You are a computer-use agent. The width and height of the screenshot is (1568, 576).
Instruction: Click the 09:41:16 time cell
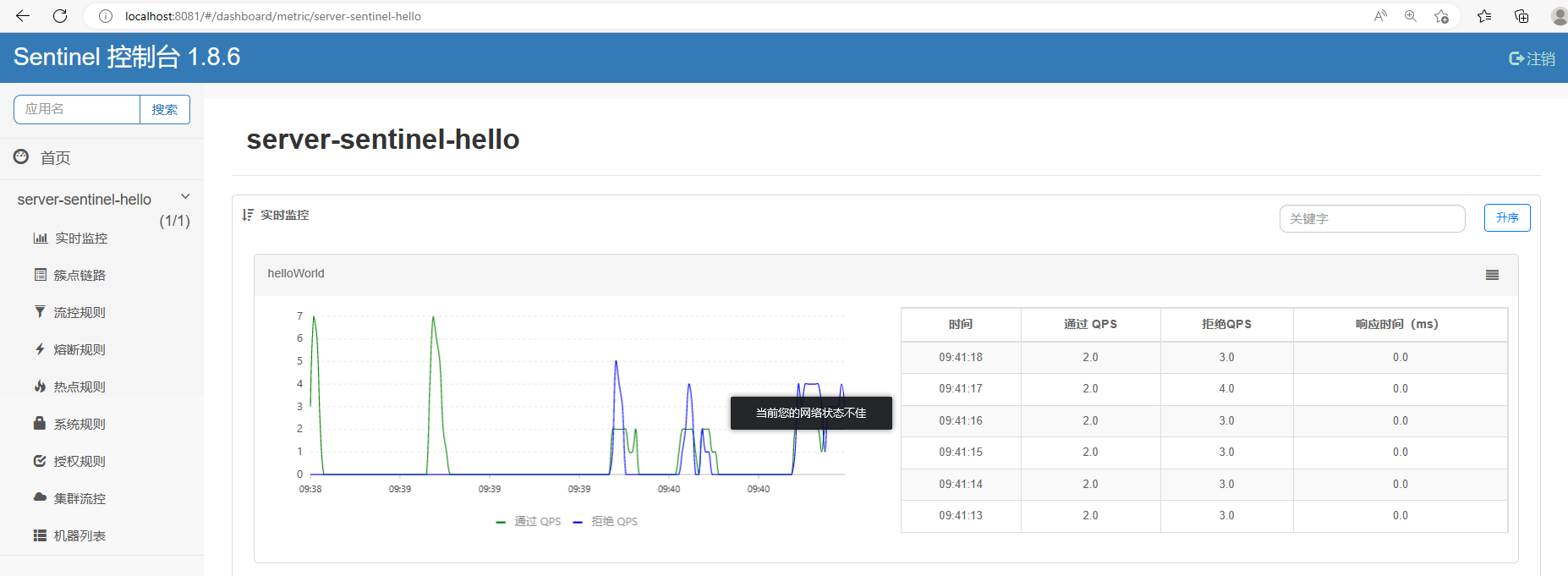pyautogui.click(x=961, y=420)
